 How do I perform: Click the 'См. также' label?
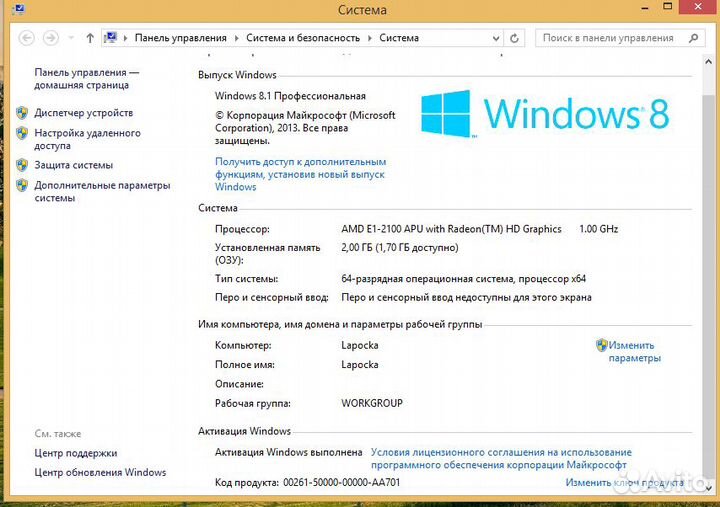click(x=57, y=434)
